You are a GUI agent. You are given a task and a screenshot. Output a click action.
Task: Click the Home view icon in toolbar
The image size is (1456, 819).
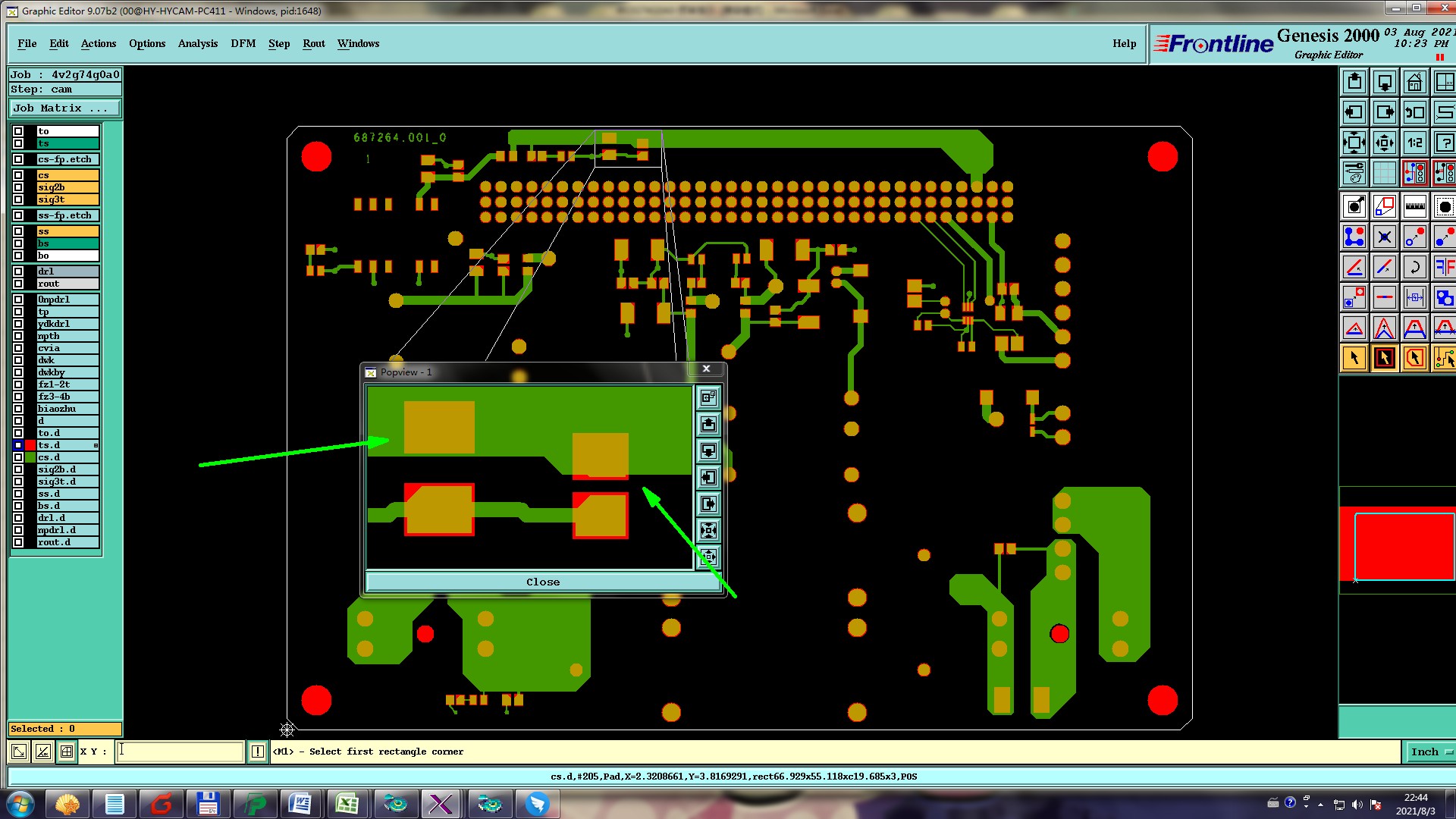1414,82
